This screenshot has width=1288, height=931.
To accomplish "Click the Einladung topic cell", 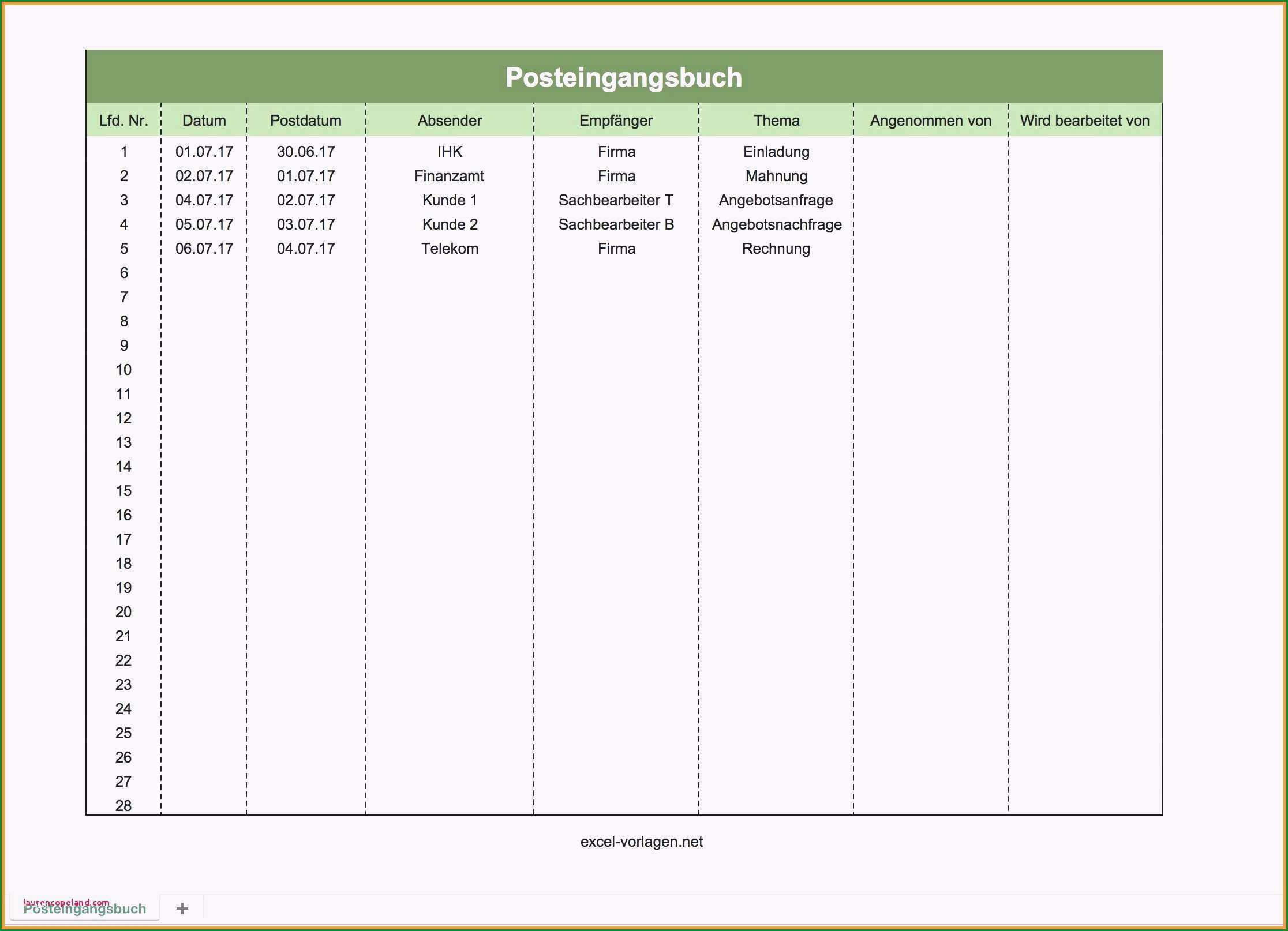I will pos(776,152).
